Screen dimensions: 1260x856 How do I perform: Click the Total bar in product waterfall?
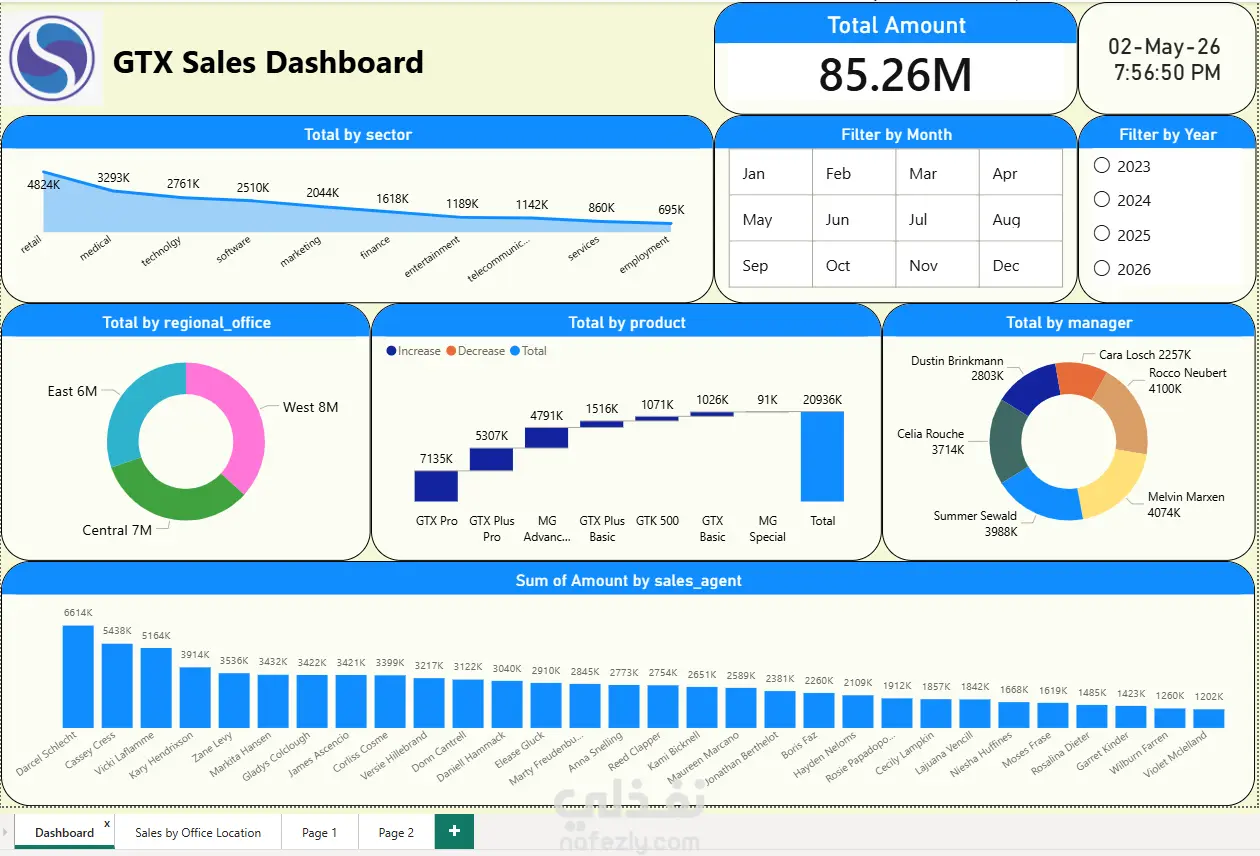tap(822, 456)
